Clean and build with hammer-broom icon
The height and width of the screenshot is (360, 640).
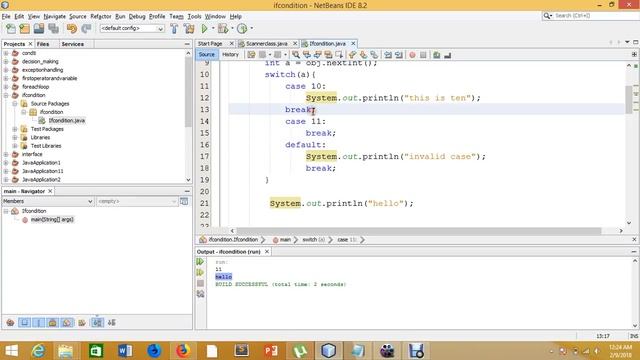(189, 29)
